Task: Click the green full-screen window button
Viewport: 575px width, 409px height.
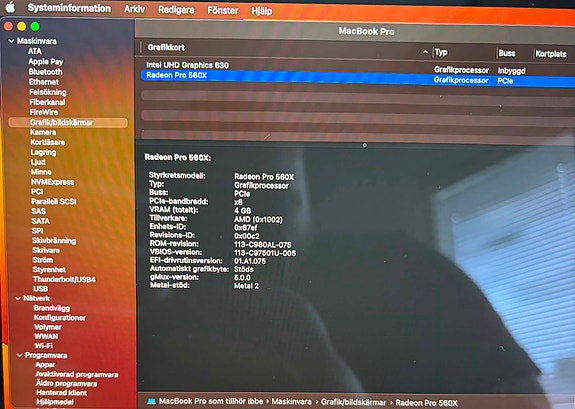Action: pos(35,26)
